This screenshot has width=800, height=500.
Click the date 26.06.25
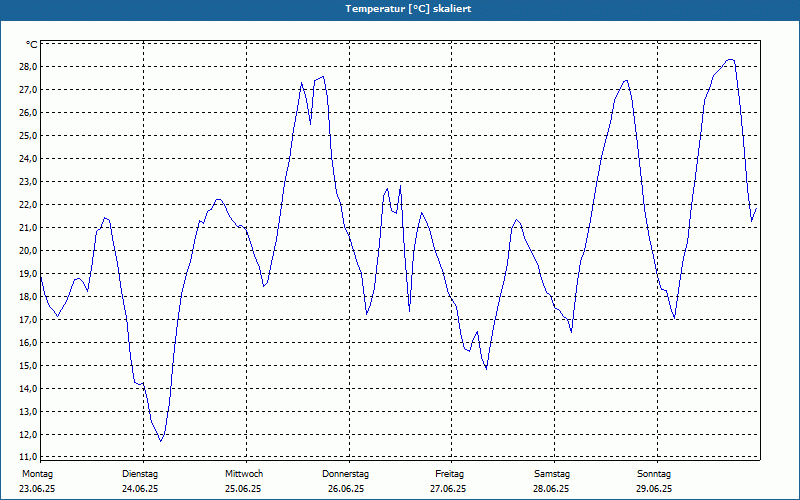[x=345, y=489]
